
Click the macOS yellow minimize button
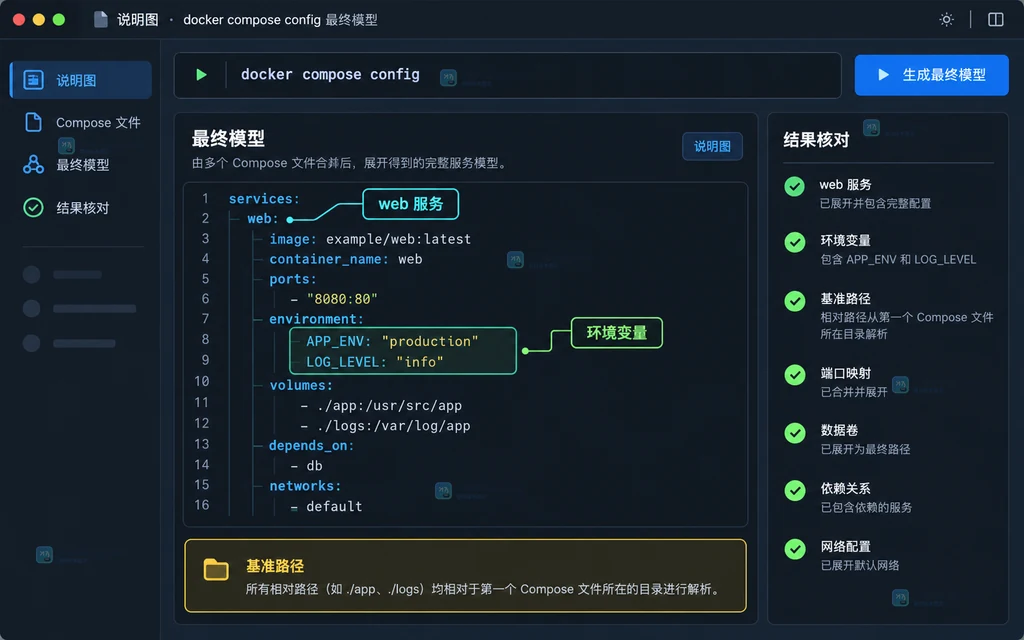click(39, 20)
